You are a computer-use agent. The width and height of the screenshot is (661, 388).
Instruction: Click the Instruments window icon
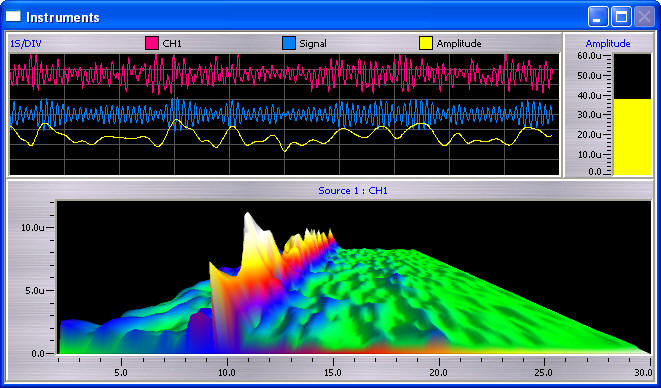click(x=13, y=16)
